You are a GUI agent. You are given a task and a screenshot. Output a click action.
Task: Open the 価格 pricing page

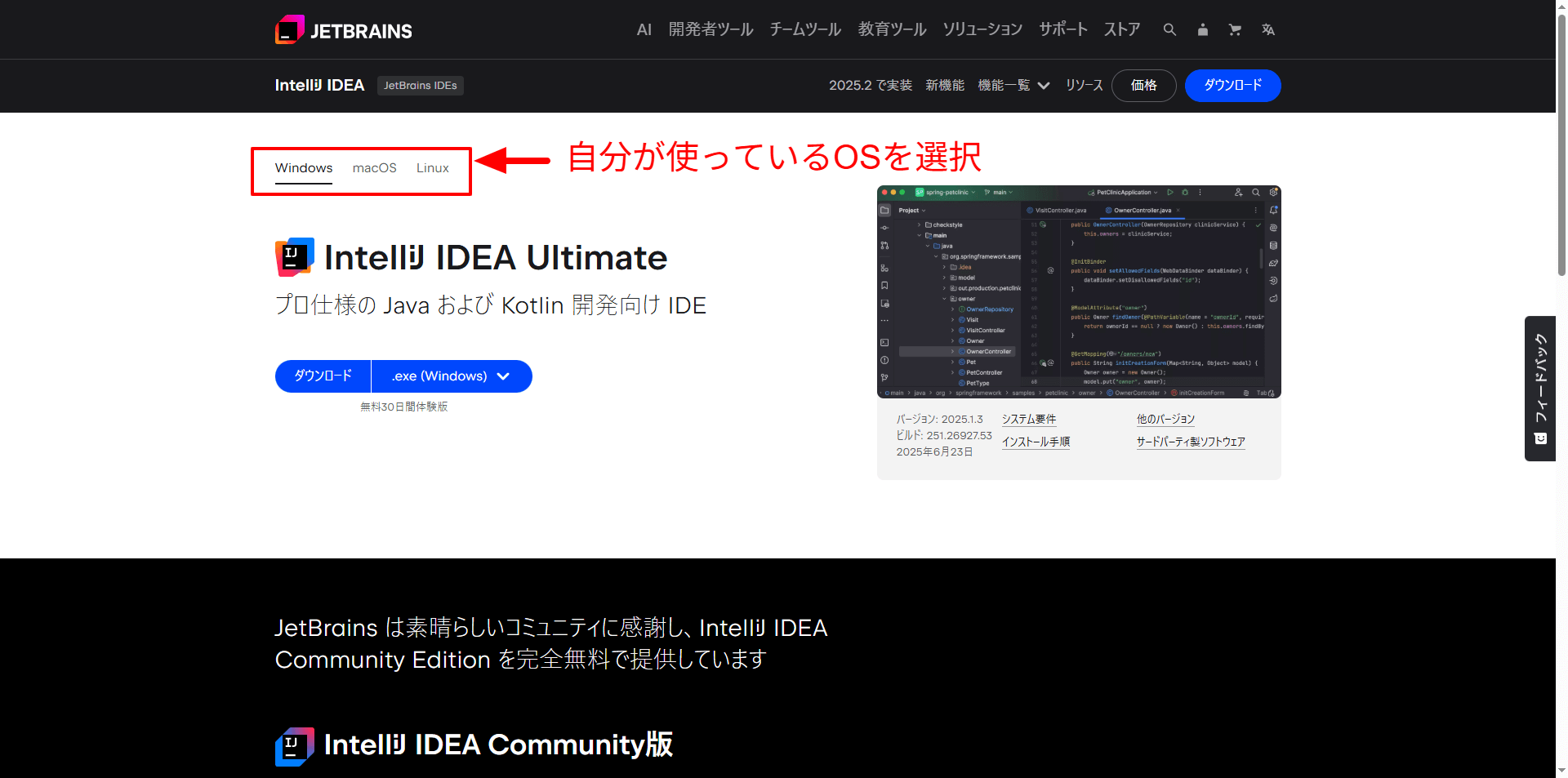click(x=1143, y=85)
